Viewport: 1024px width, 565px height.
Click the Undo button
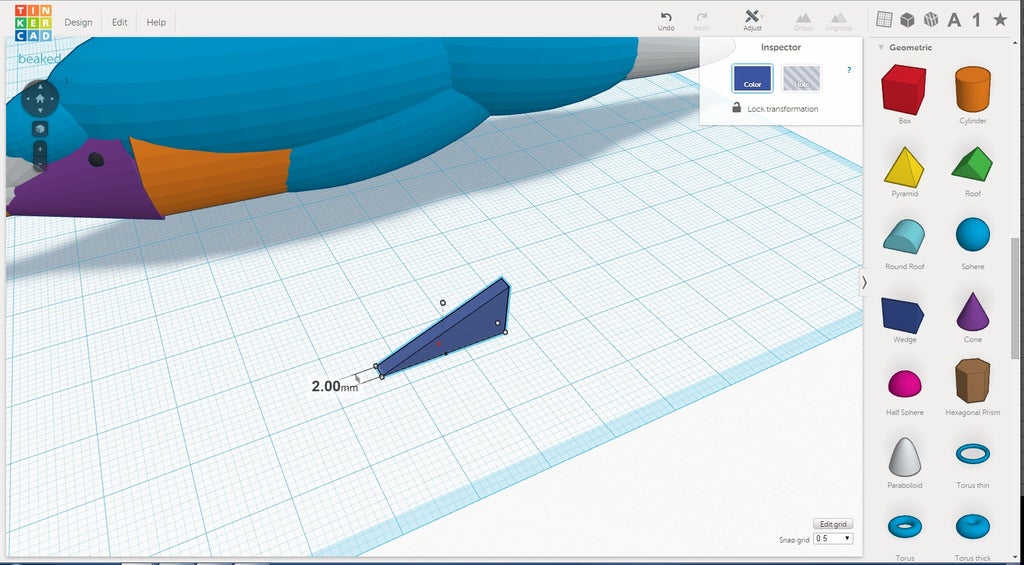click(666, 21)
